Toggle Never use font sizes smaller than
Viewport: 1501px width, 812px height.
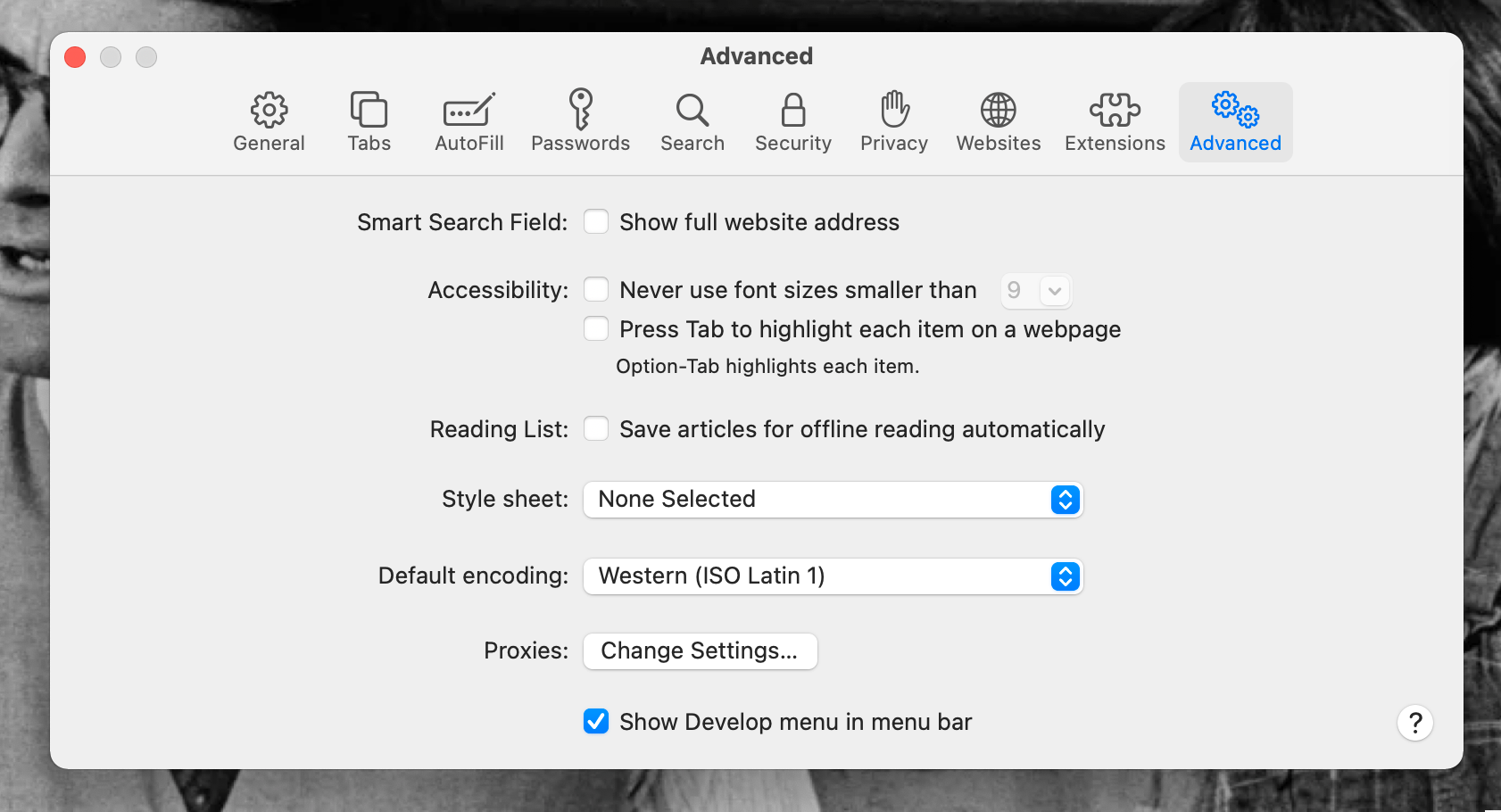pyautogui.click(x=596, y=289)
